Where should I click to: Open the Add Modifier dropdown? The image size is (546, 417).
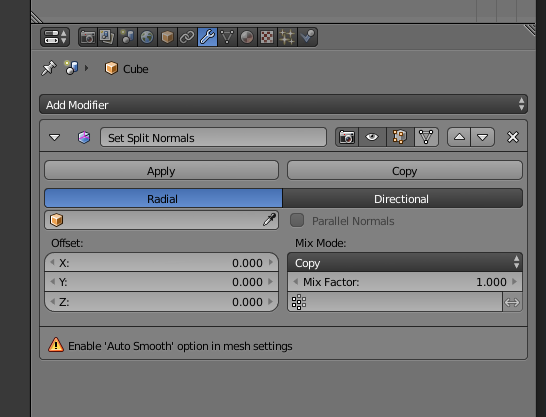pos(283,104)
